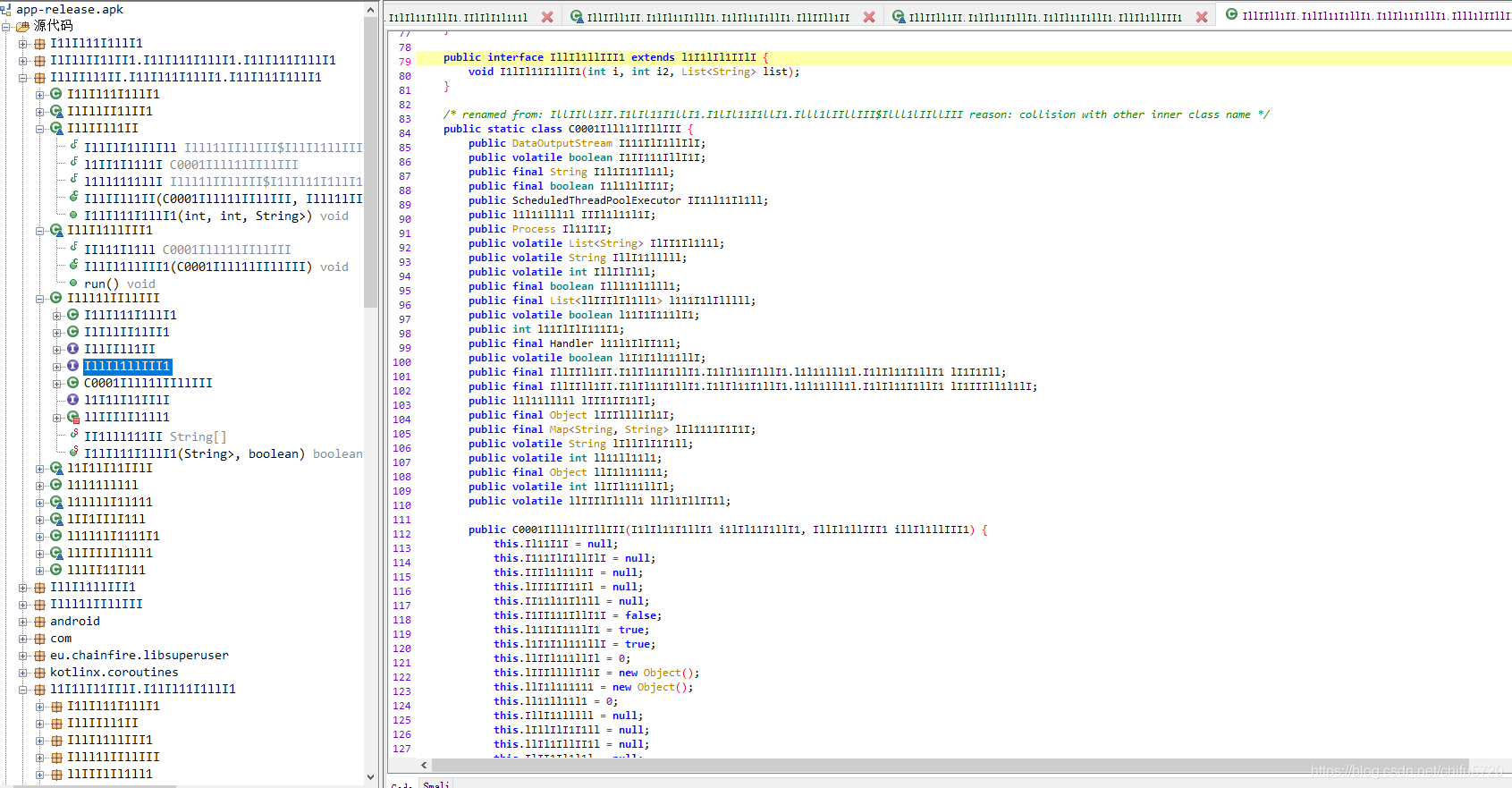The image size is (1512, 788).
Task: Expand the android package node
Action: [23, 622]
